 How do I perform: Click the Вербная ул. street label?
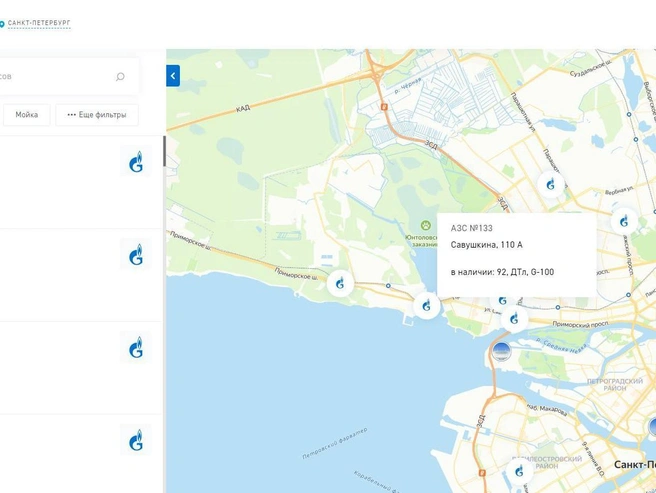619,190
